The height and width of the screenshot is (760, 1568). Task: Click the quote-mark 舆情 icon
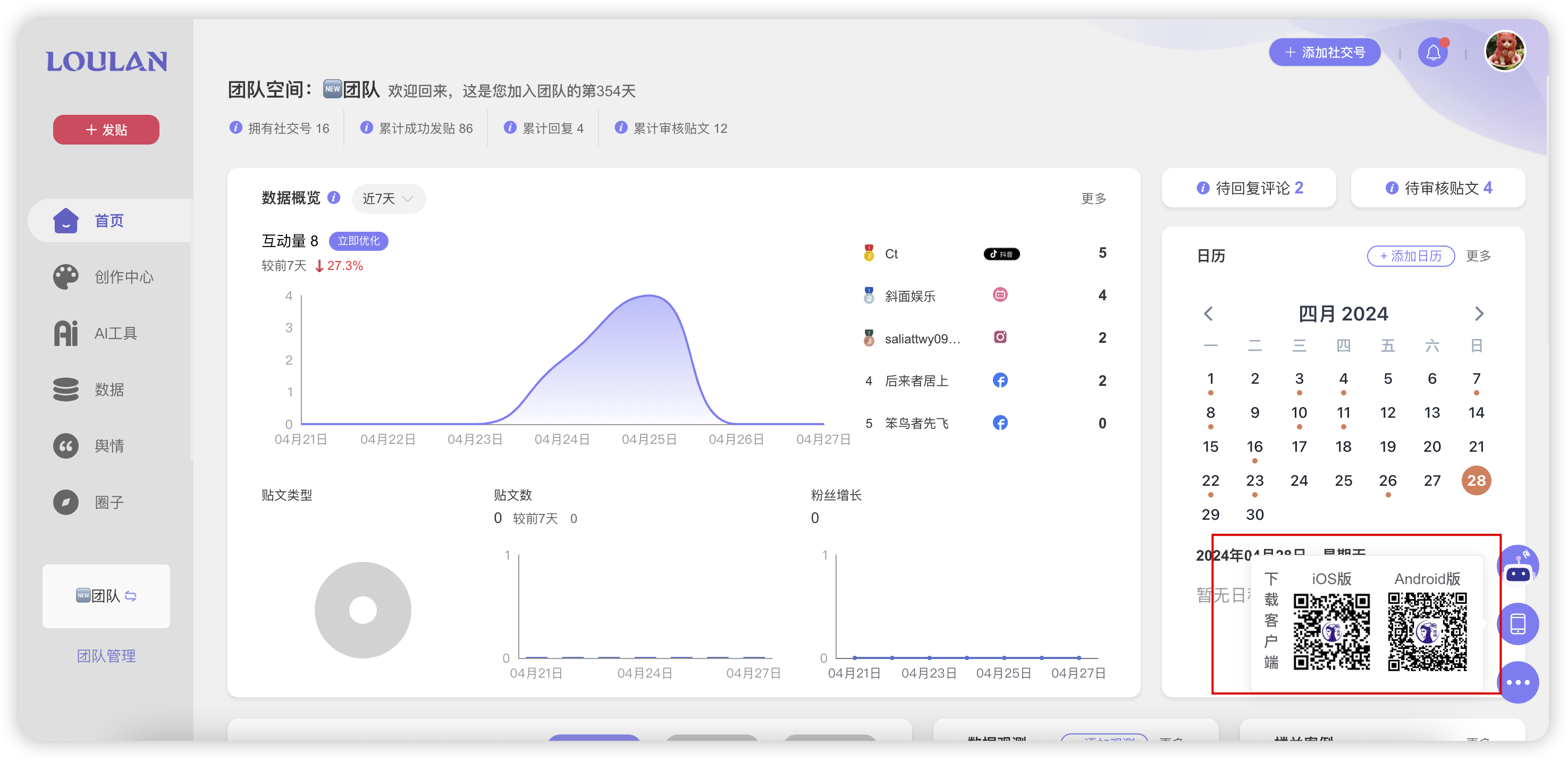pyautogui.click(x=66, y=446)
